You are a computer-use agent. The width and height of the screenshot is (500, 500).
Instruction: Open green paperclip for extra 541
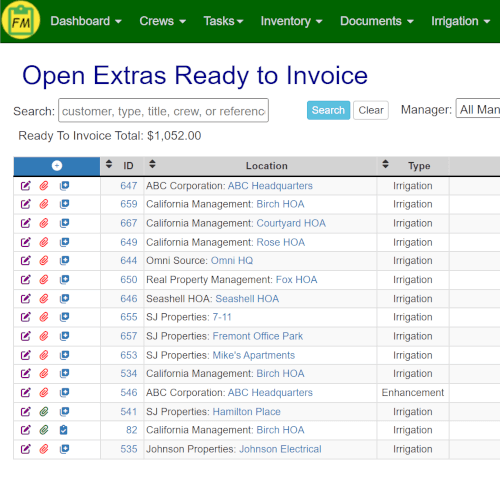click(44, 412)
